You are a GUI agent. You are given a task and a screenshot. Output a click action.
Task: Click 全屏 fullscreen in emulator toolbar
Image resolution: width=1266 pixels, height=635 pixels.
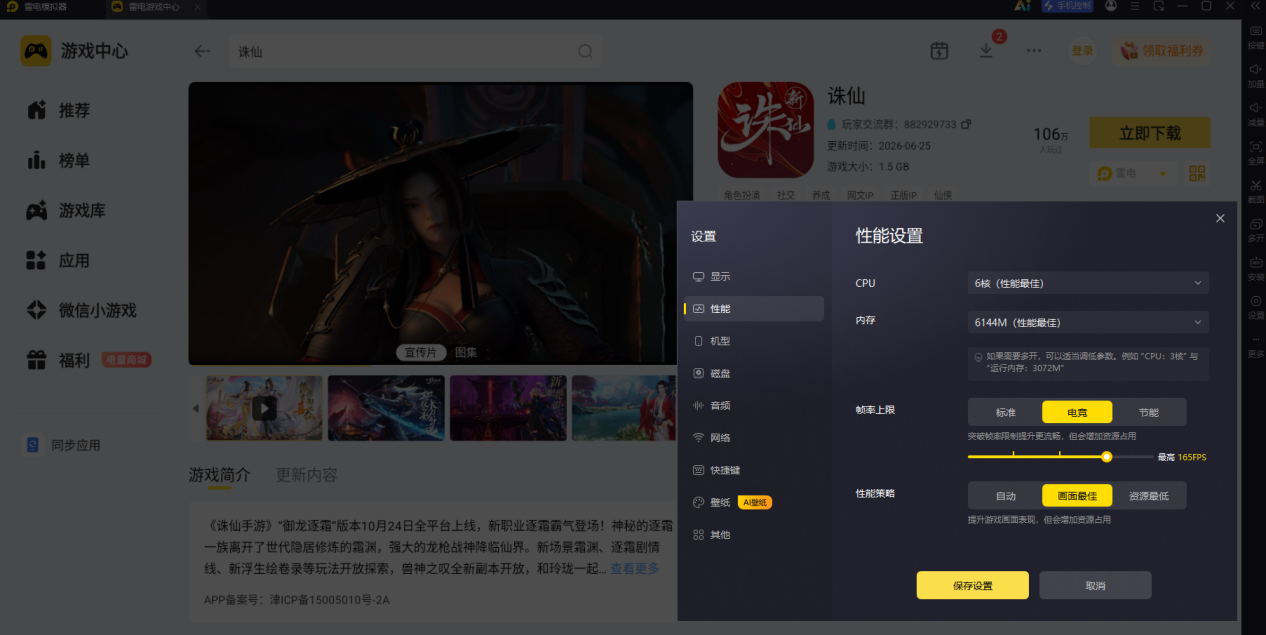1256,153
